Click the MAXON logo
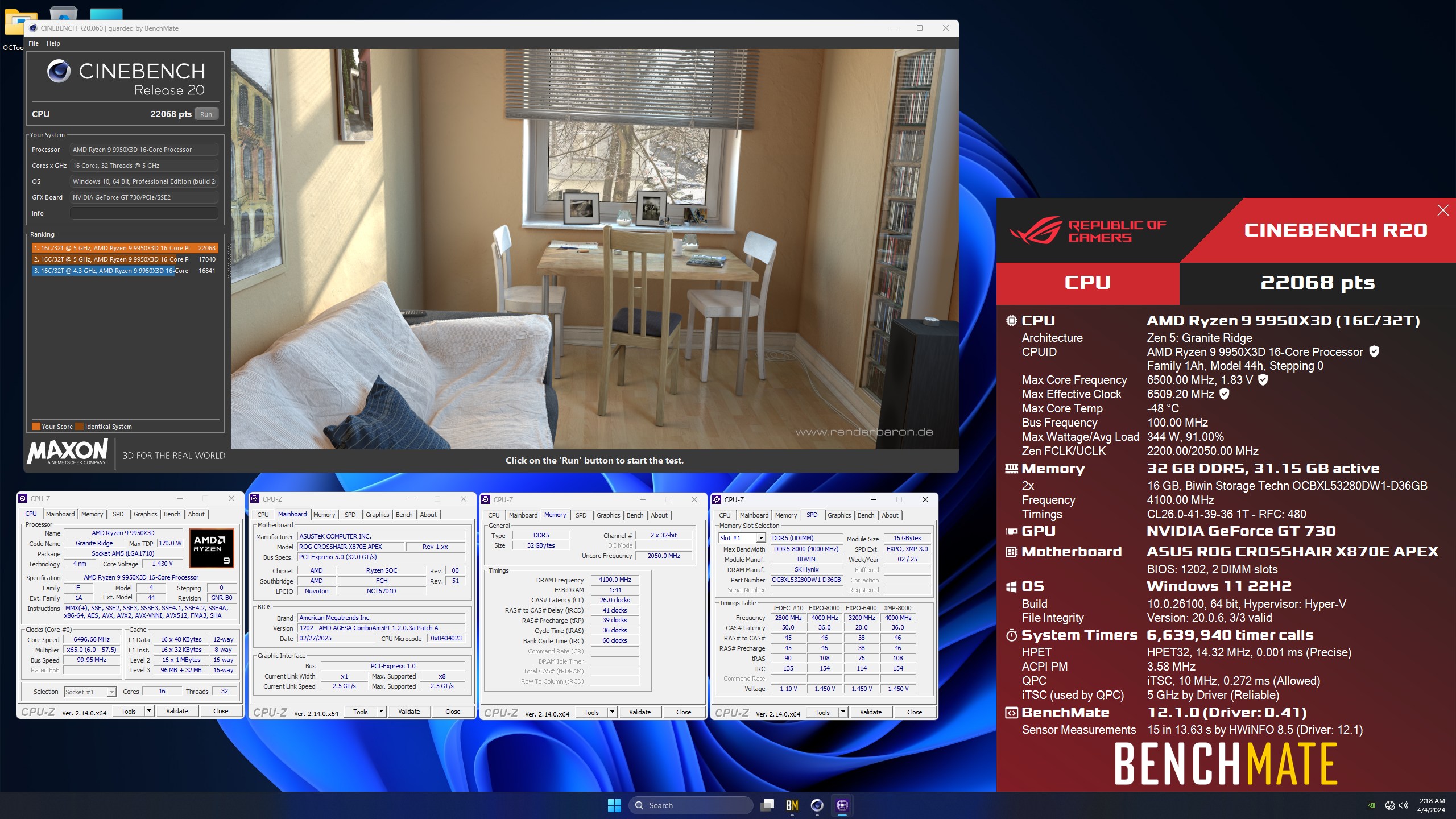 click(x=67, y=453)
